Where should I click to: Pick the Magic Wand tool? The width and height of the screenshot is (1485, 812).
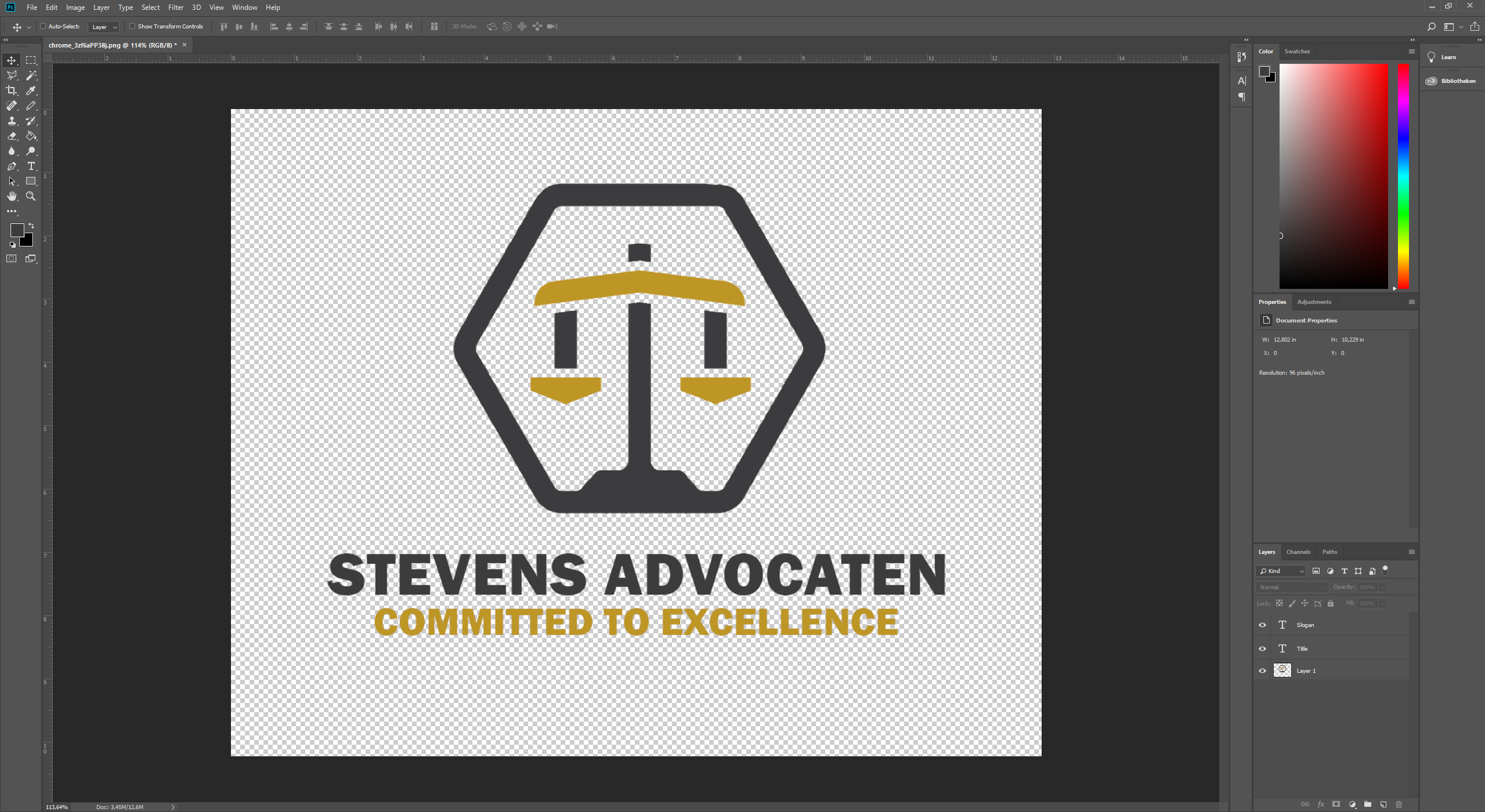31,75
